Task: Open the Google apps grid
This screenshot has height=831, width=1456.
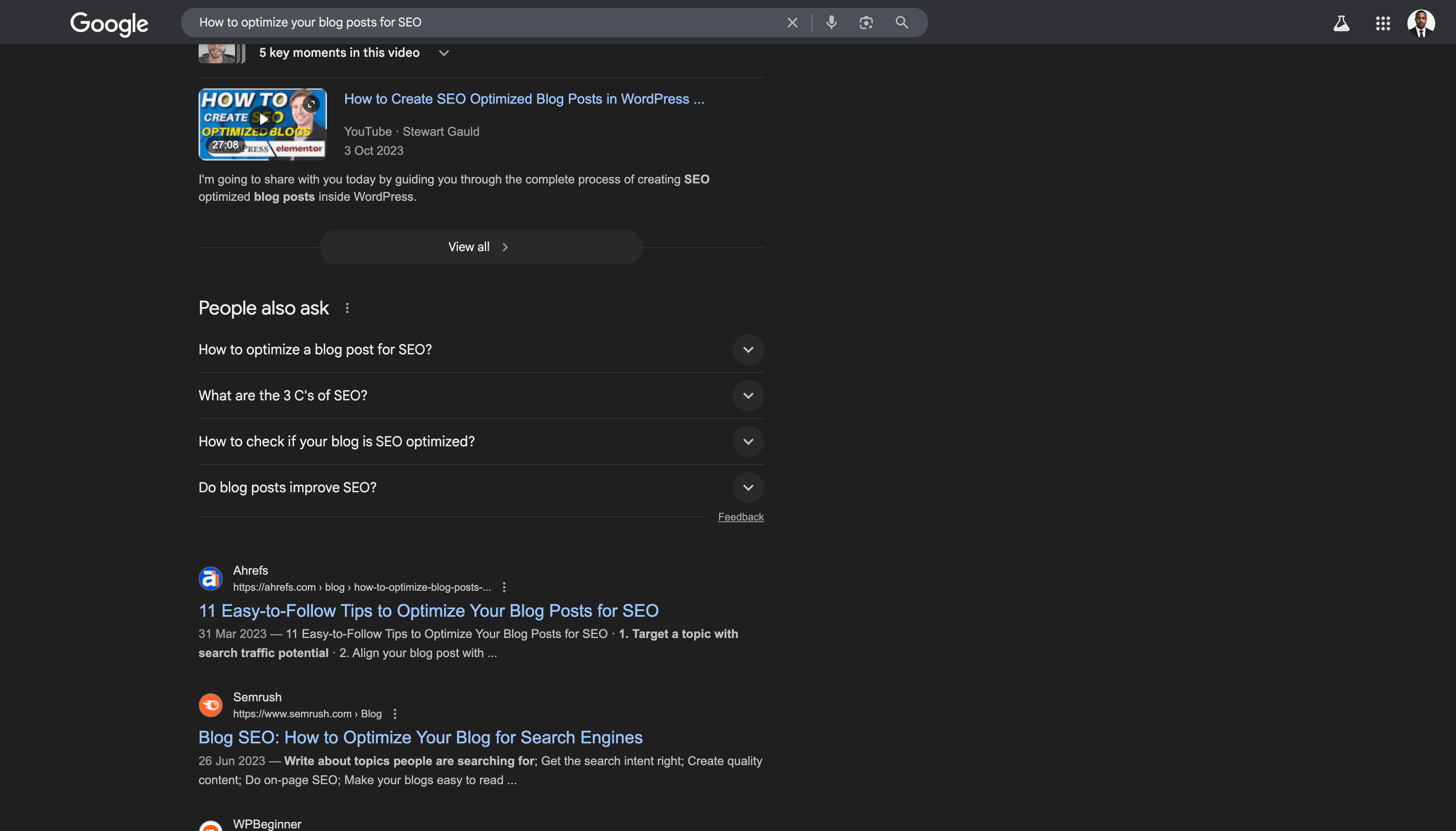Action: [1382, 23]
